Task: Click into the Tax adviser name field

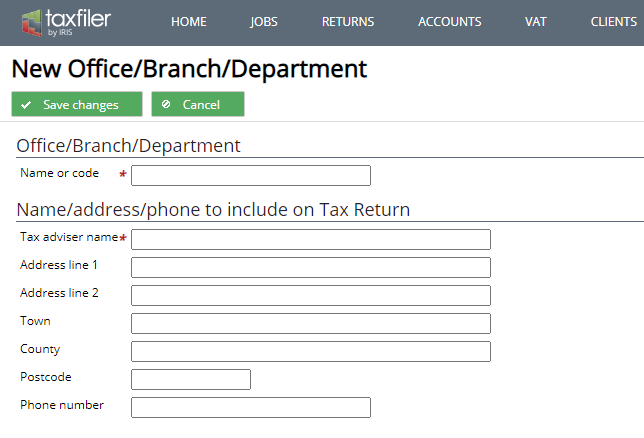Action: pos(311,240)
